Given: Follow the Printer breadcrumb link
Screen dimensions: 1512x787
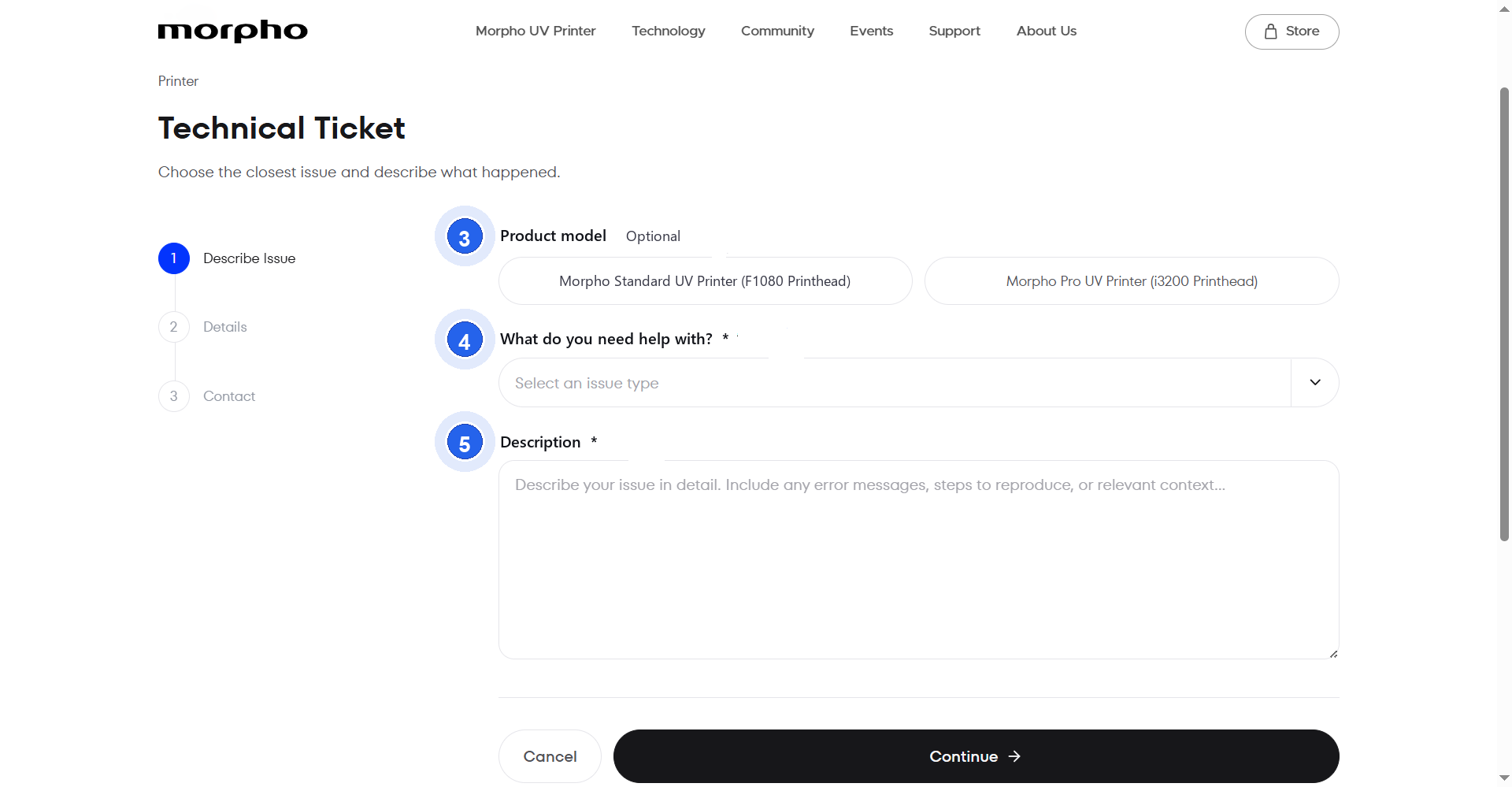Looking at the screenshot, I should [178, 81].
